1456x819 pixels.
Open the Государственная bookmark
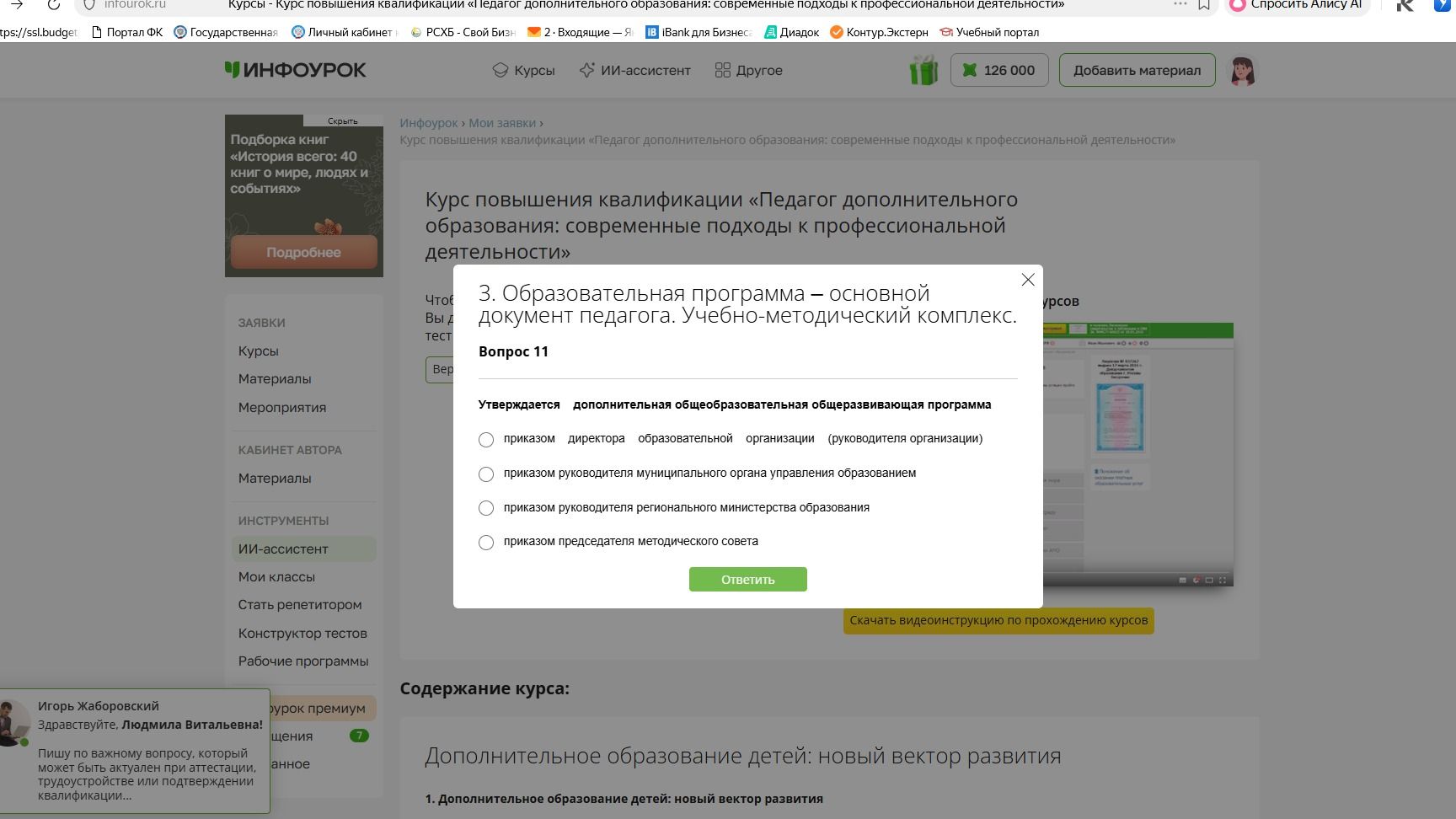pos(225,32)
